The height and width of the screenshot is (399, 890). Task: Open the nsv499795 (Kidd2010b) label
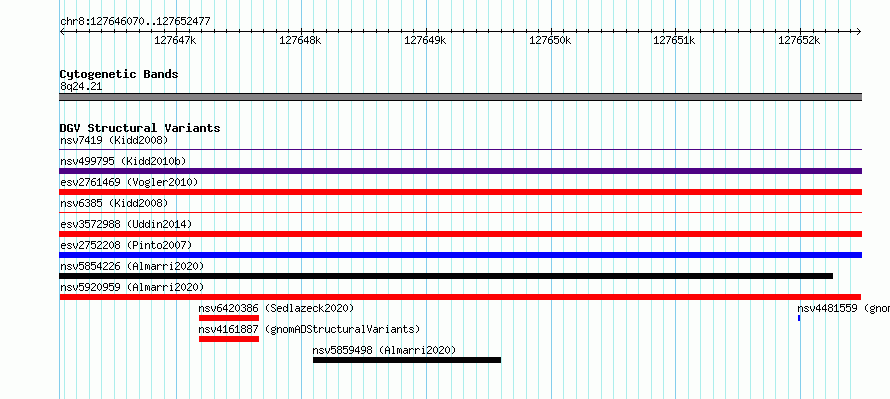[123, 161]
